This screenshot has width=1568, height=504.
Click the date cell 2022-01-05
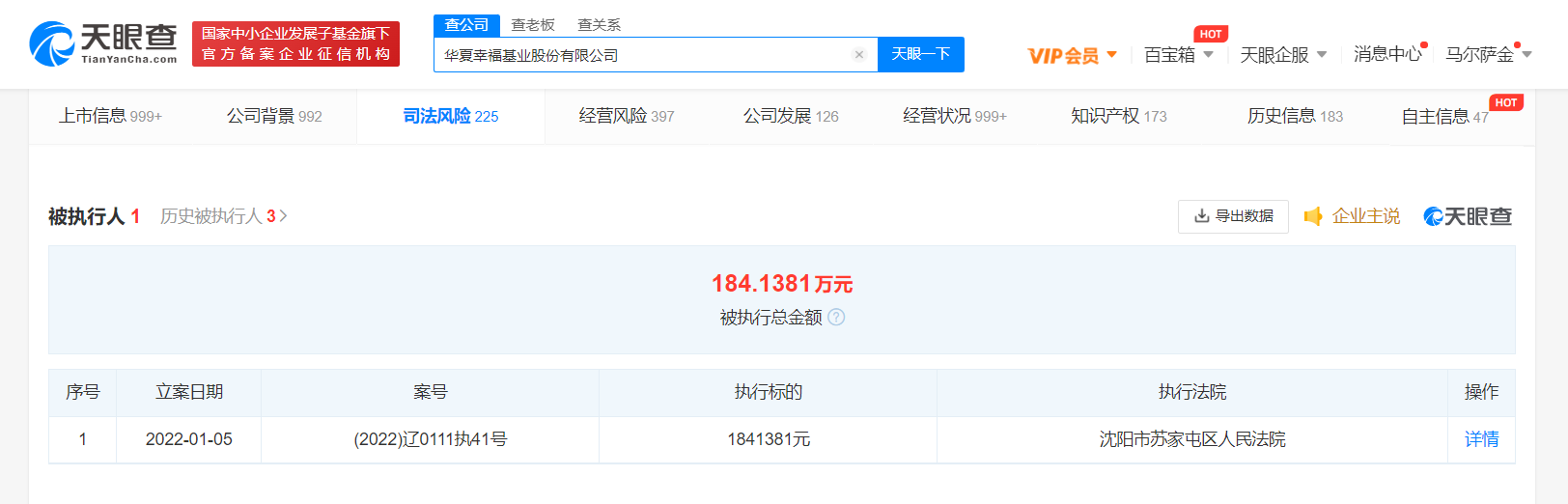(x=189, y=439)
